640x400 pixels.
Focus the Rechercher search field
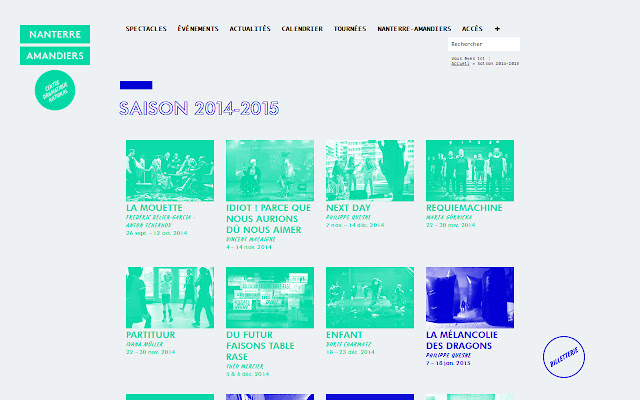coord(484,44)
